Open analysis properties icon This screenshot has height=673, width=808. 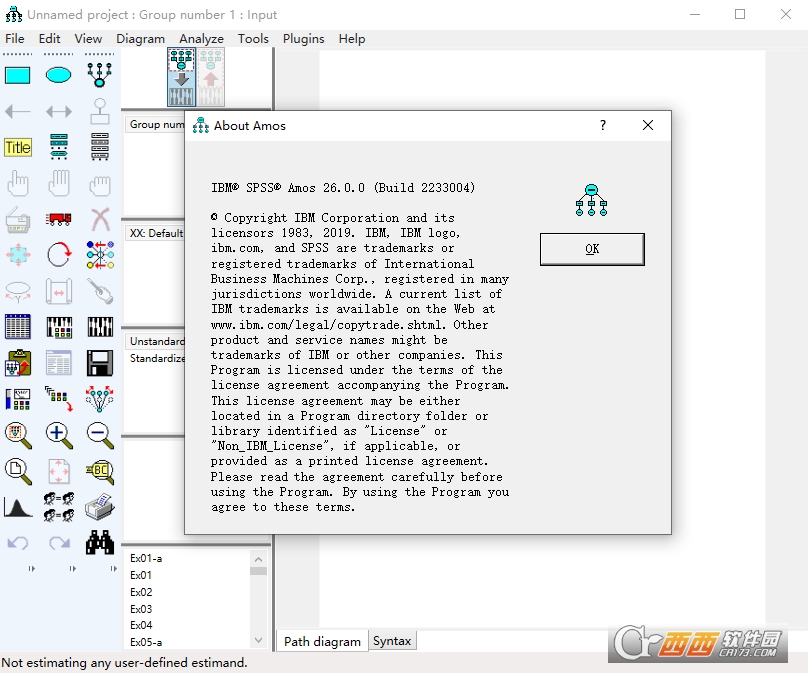[x=59, y=327]
